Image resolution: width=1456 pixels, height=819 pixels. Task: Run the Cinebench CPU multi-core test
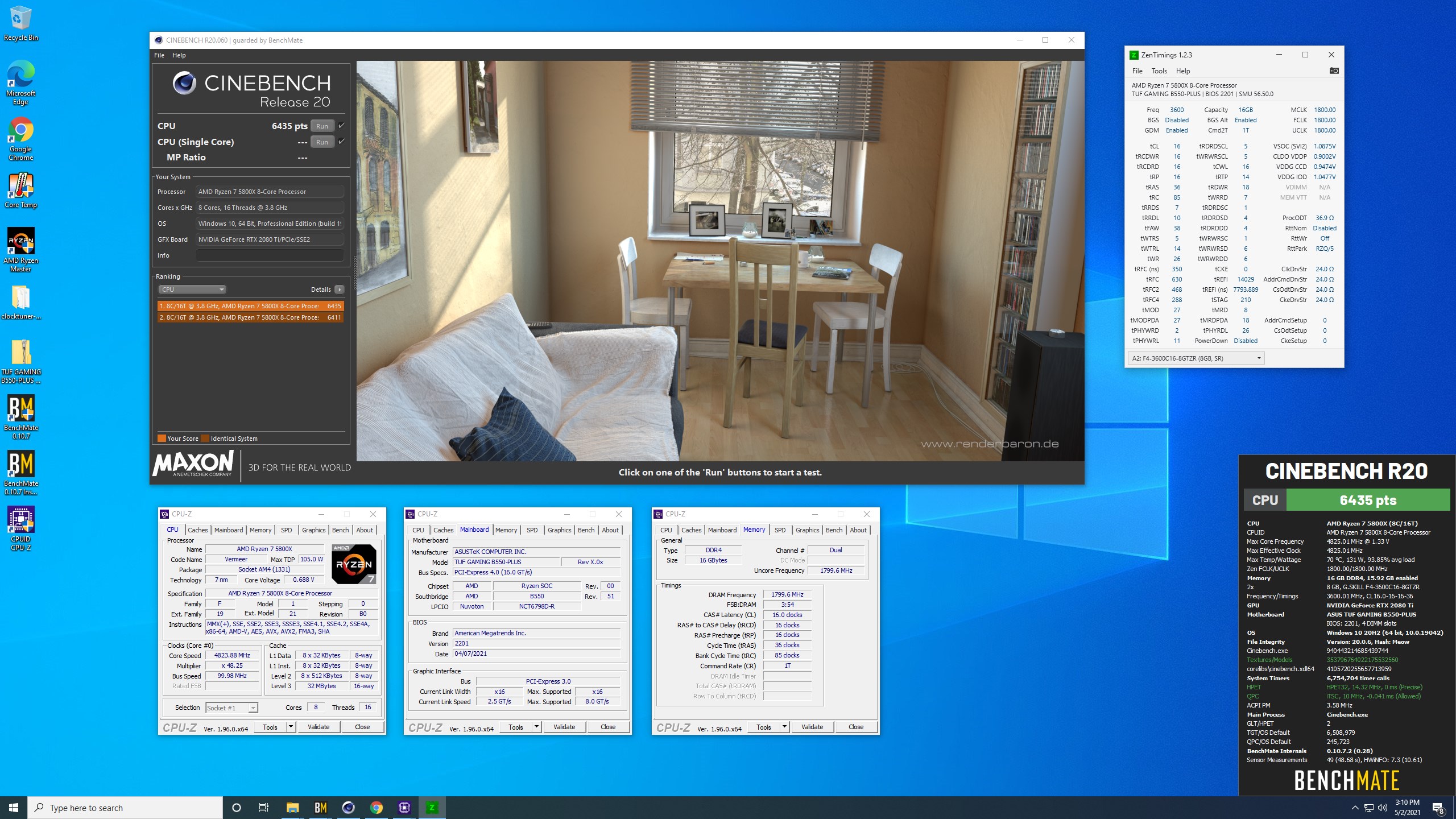tap(322, 126)
